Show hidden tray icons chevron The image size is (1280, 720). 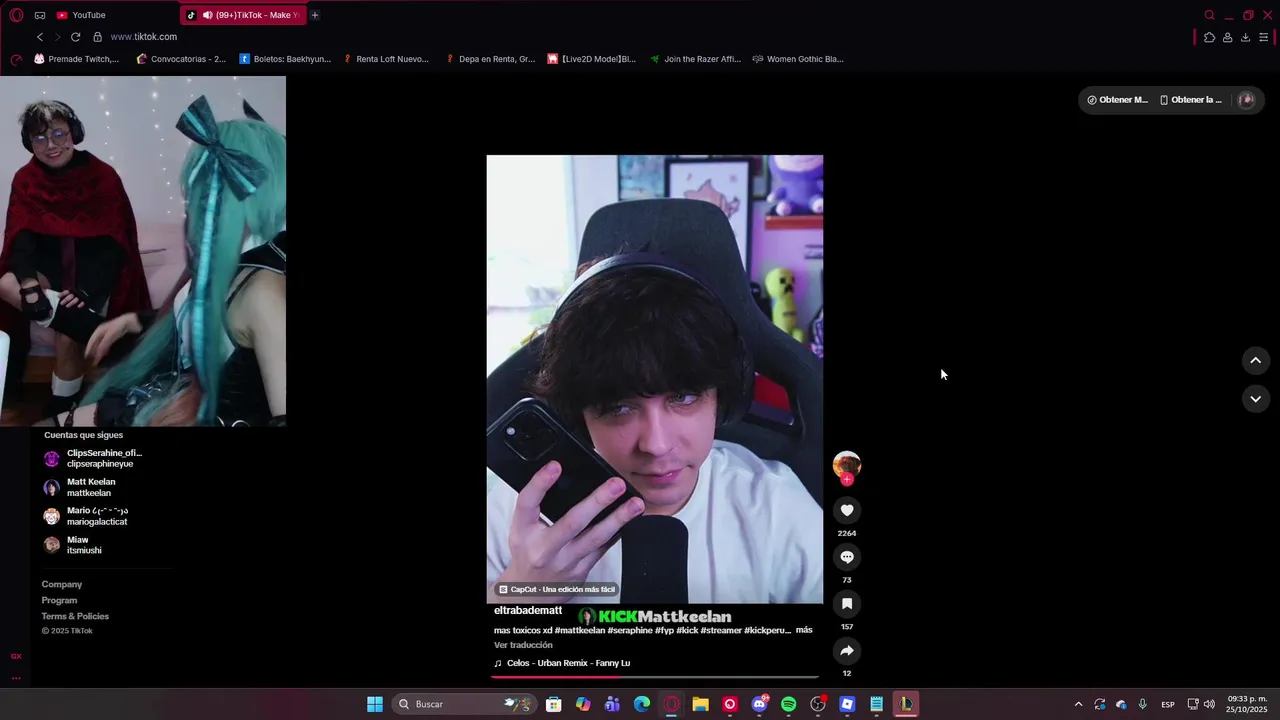pos(1078,704)
